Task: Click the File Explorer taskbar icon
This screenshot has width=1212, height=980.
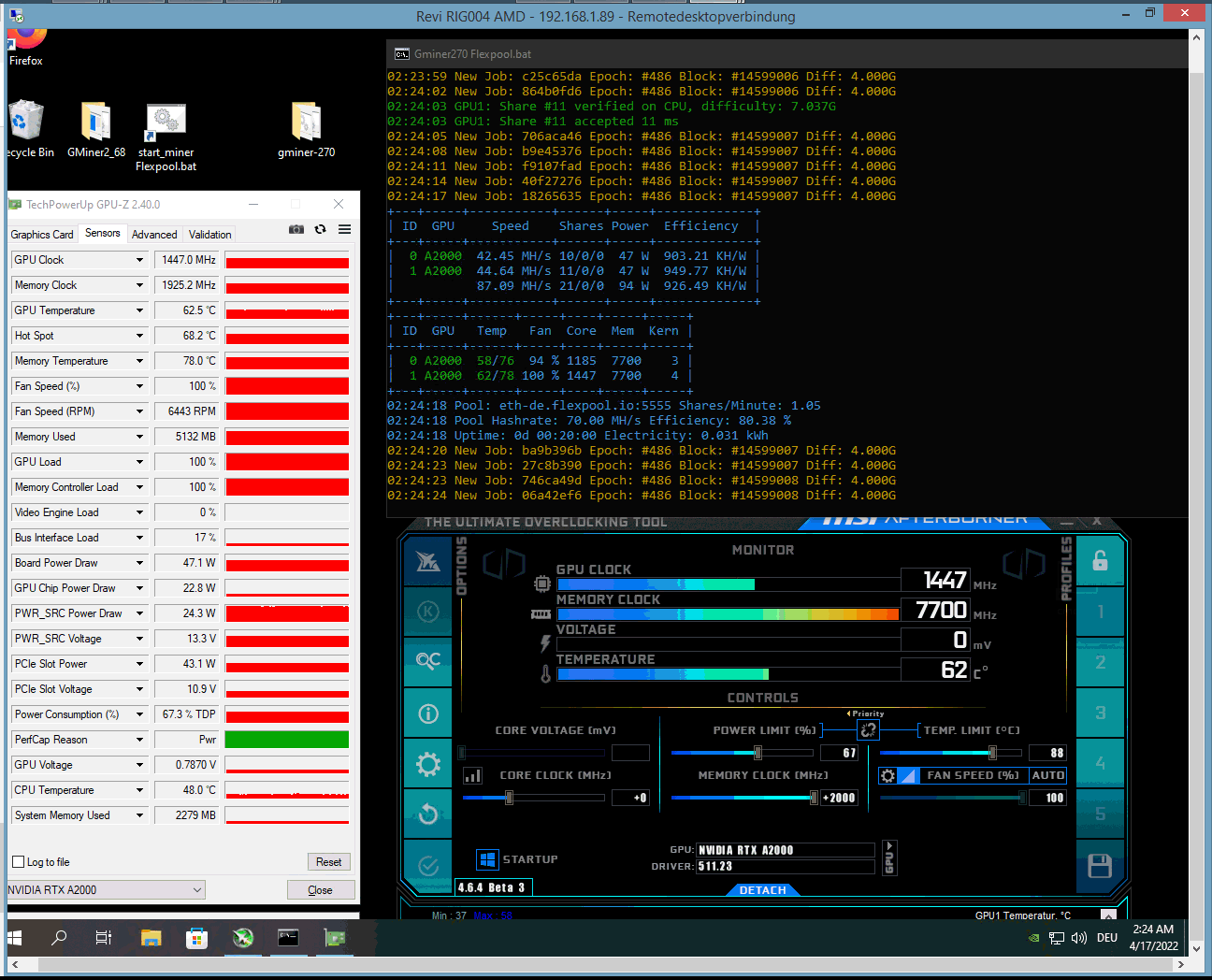Action: click(151, 937)
